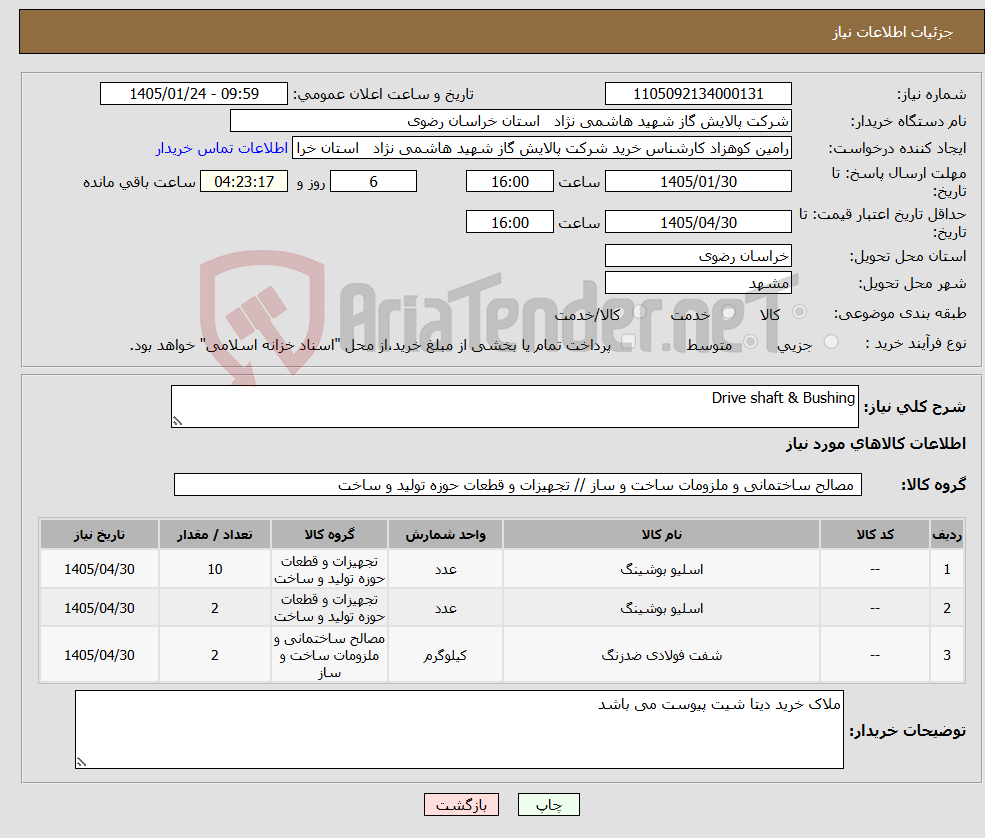
Task: Select the خدمت radio button
Action: point(729,312)
